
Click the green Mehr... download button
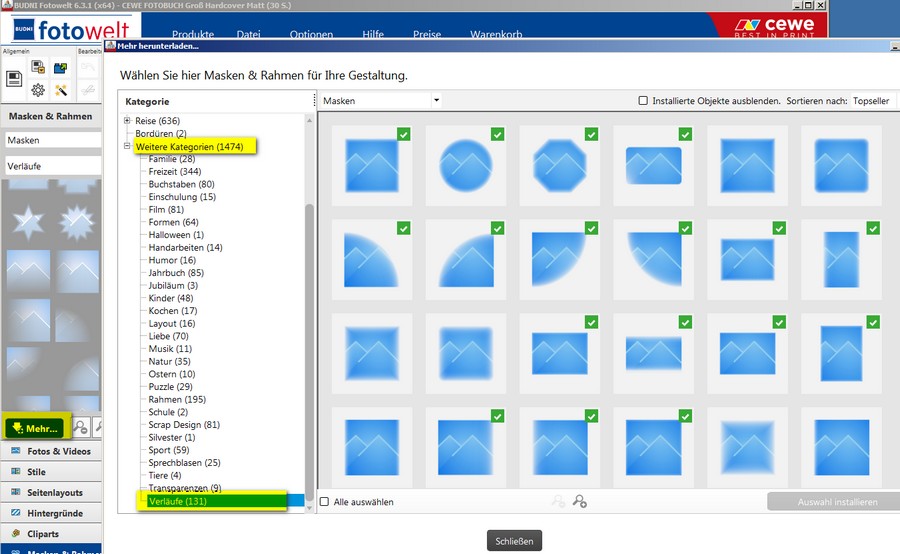[34, 428]
